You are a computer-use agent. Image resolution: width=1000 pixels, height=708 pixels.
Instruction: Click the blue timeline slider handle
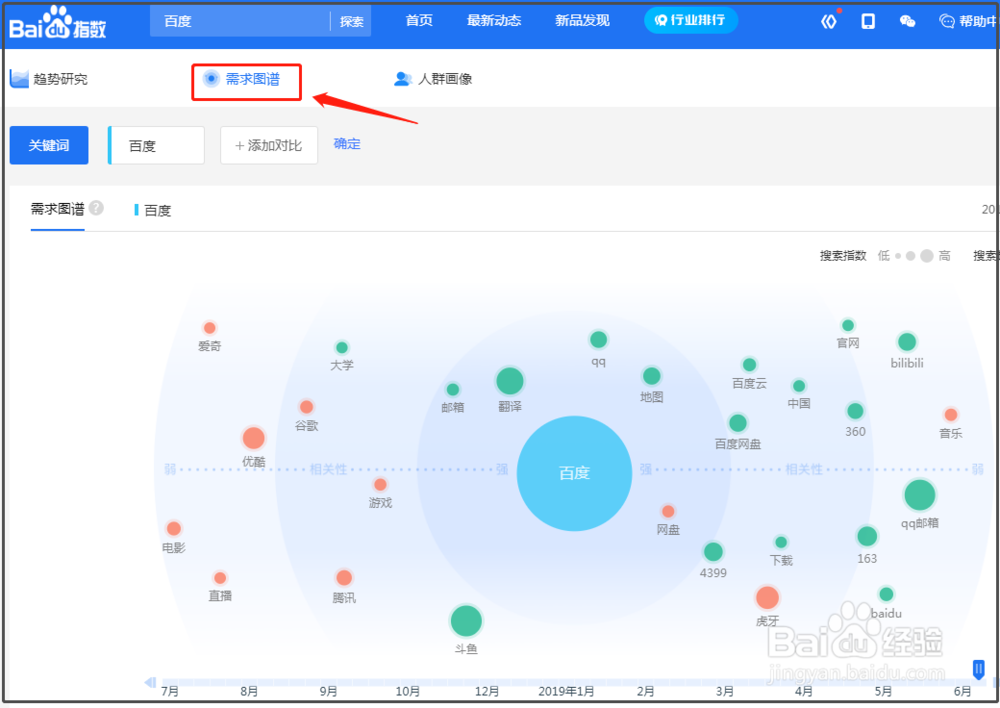coord(978,669)
